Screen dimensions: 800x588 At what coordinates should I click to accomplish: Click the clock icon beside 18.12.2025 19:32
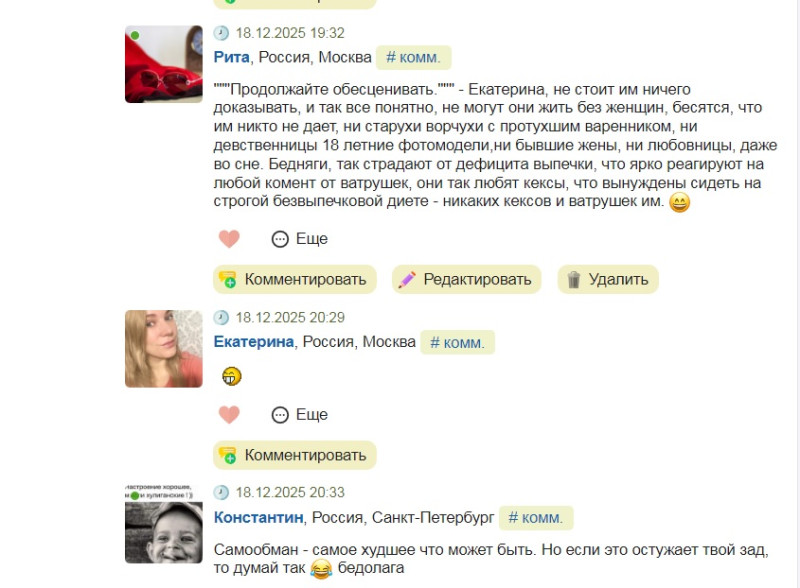click(221, 33)
